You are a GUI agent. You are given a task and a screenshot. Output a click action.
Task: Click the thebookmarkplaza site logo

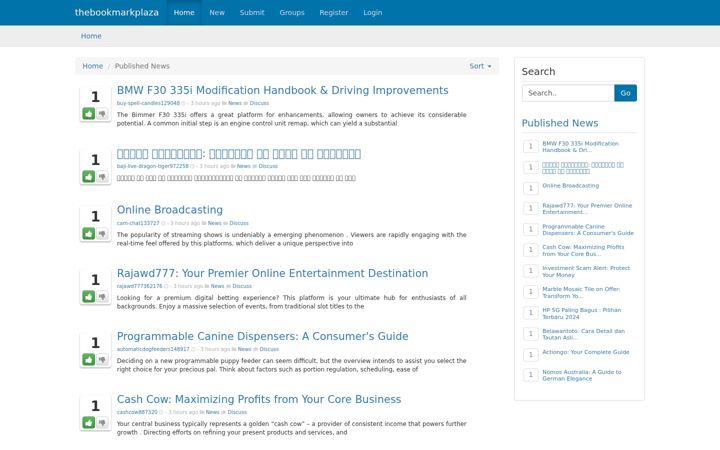tap(117, 12)
